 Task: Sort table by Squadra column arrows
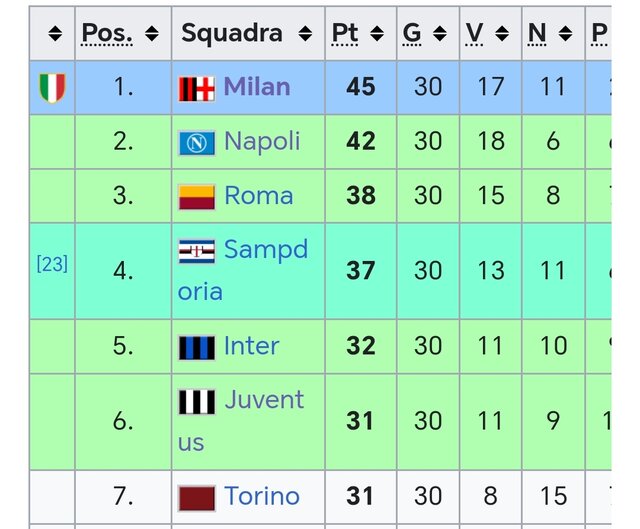305,33
